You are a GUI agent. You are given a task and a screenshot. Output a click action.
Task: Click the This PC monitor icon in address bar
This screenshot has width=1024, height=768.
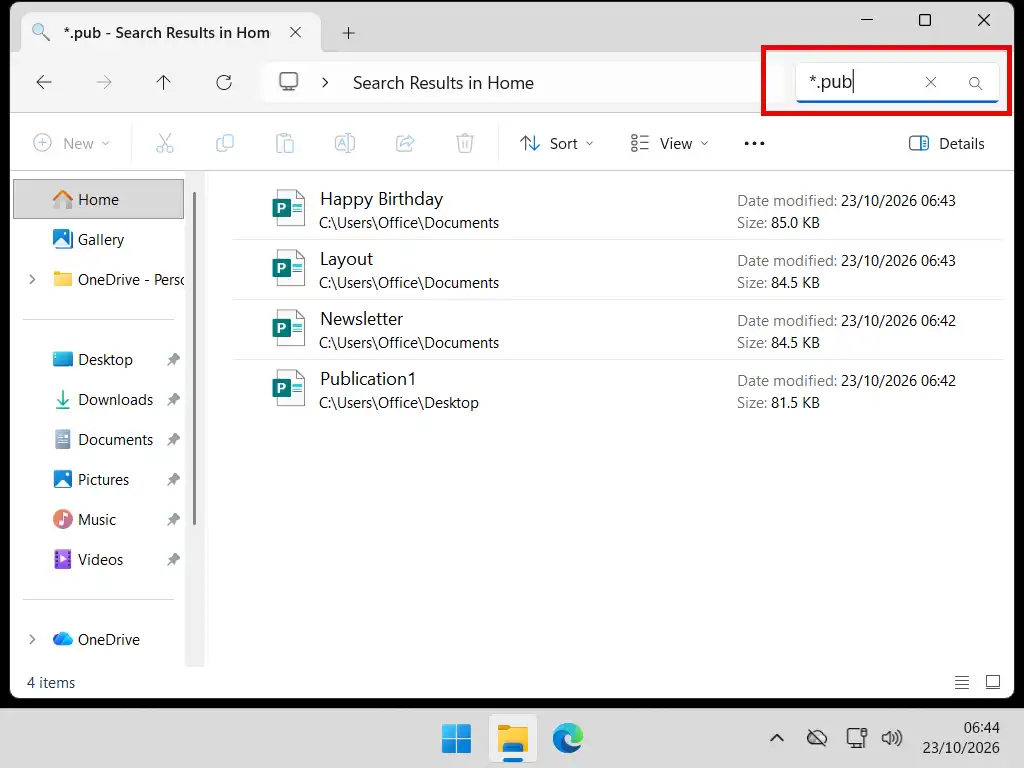(289, 82)
